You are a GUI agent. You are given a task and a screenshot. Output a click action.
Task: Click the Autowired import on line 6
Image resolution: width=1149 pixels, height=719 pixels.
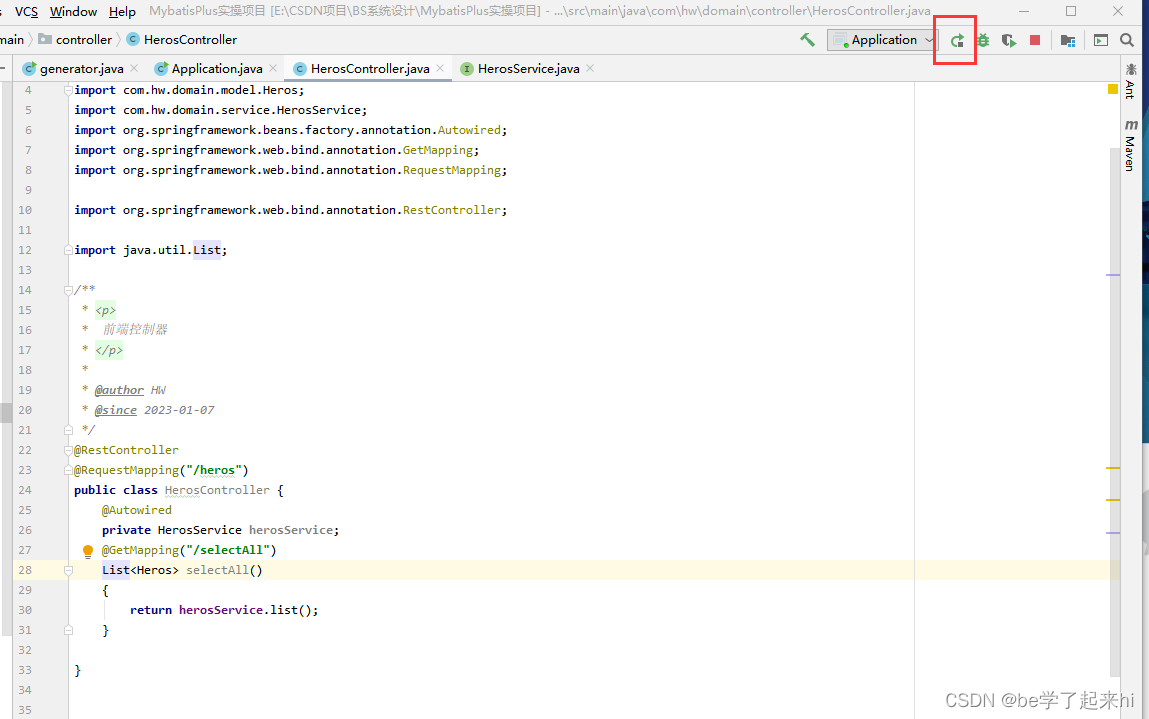(469, 130)
